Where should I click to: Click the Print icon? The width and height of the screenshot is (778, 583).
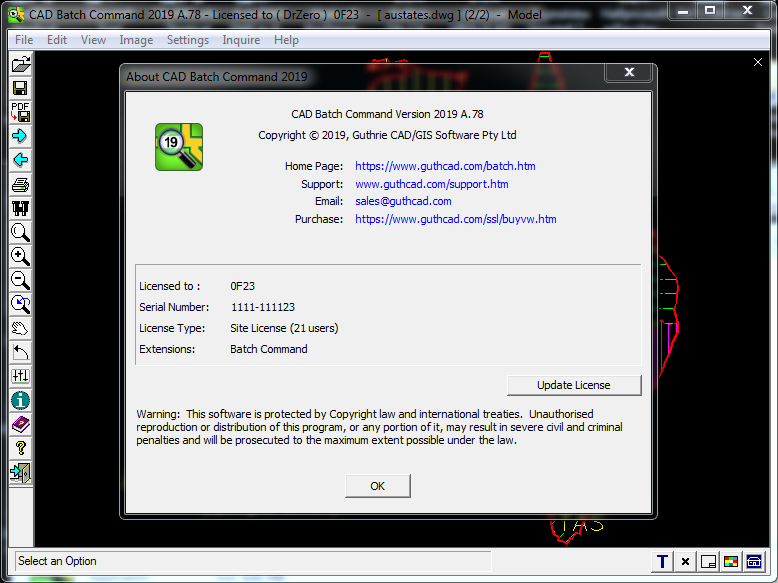coord(21,184)
